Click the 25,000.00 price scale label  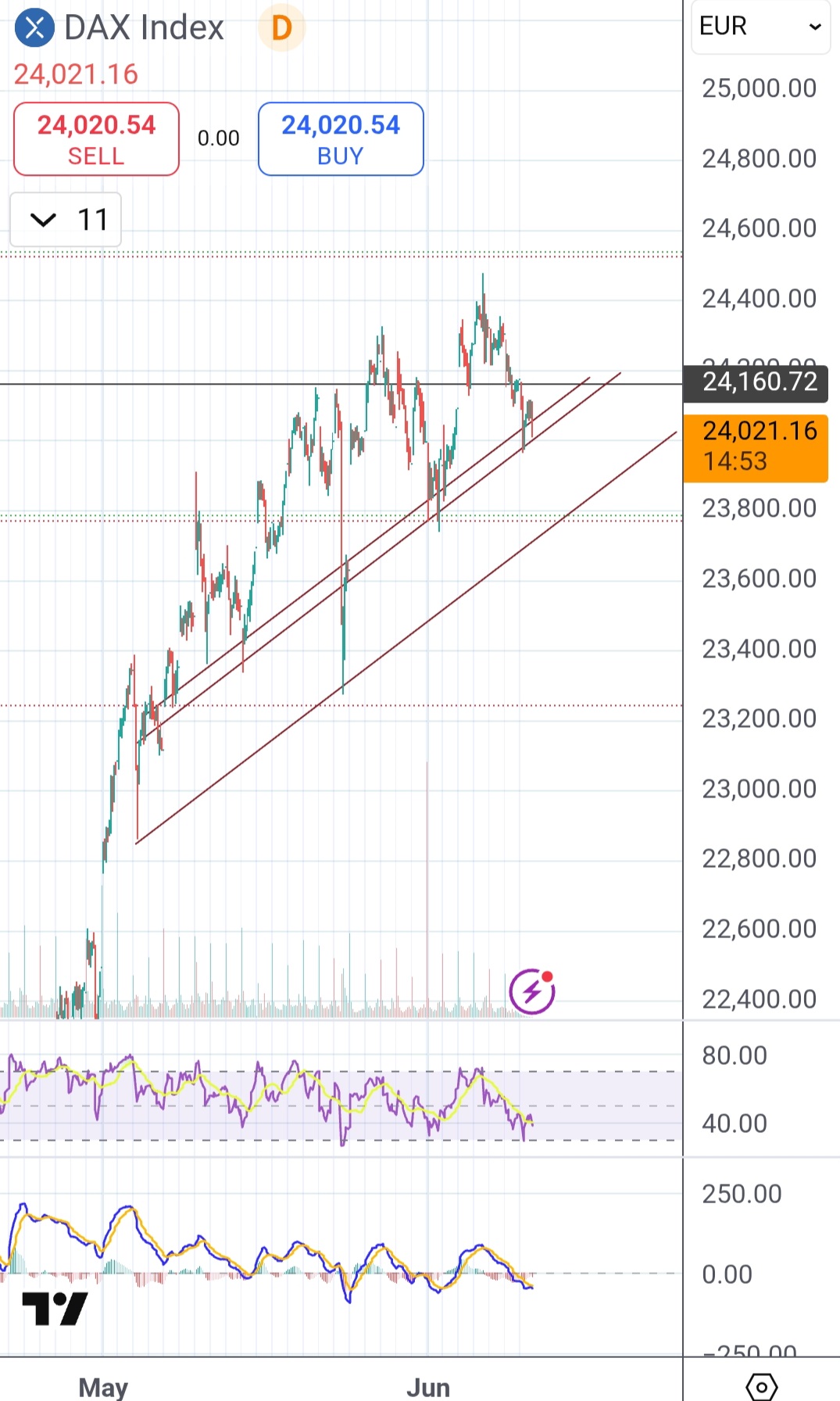point(760,88)
